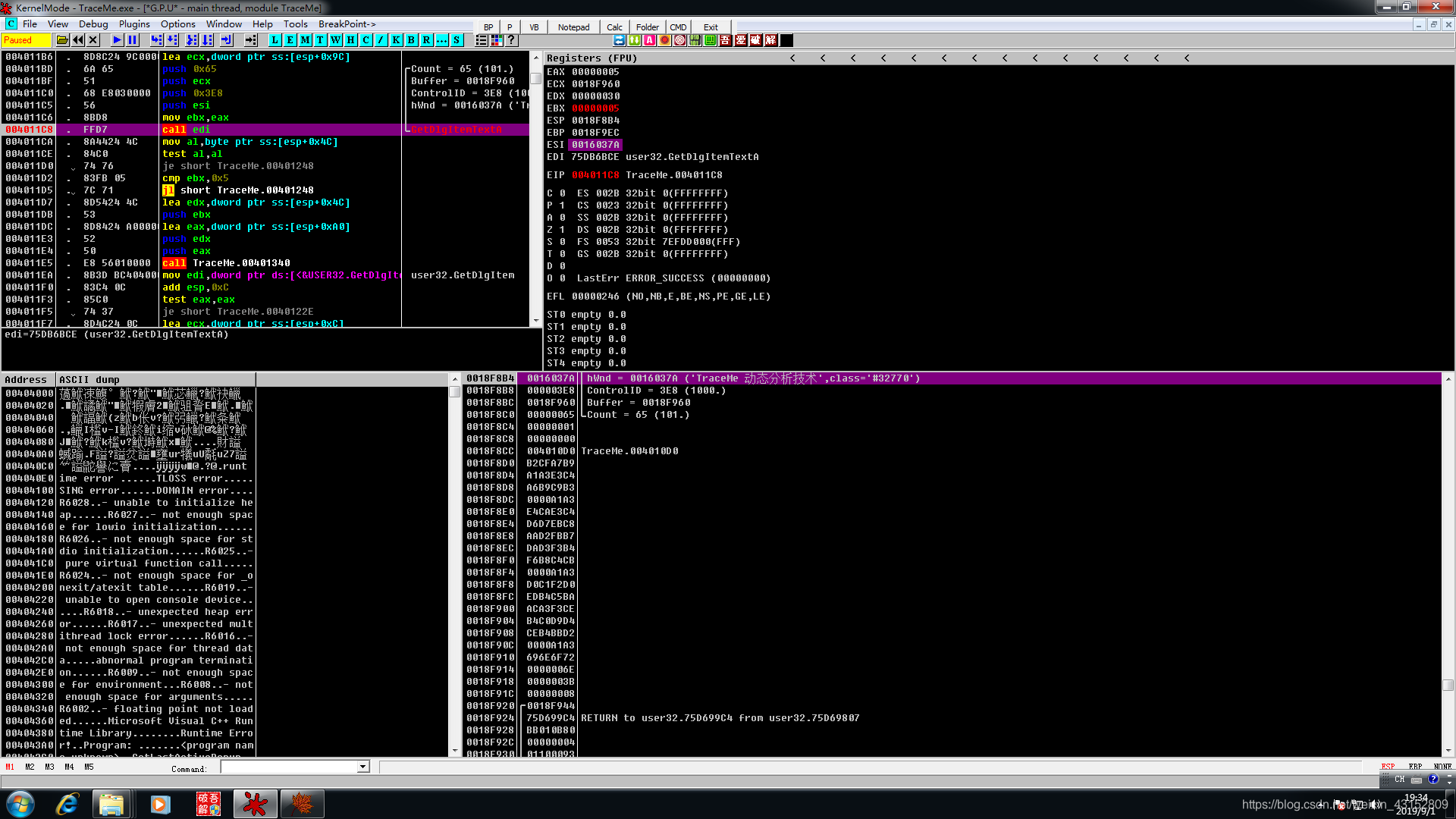1456x819 pixels.
Task: Show Handles with H button
Action: (x=351, y=40)
